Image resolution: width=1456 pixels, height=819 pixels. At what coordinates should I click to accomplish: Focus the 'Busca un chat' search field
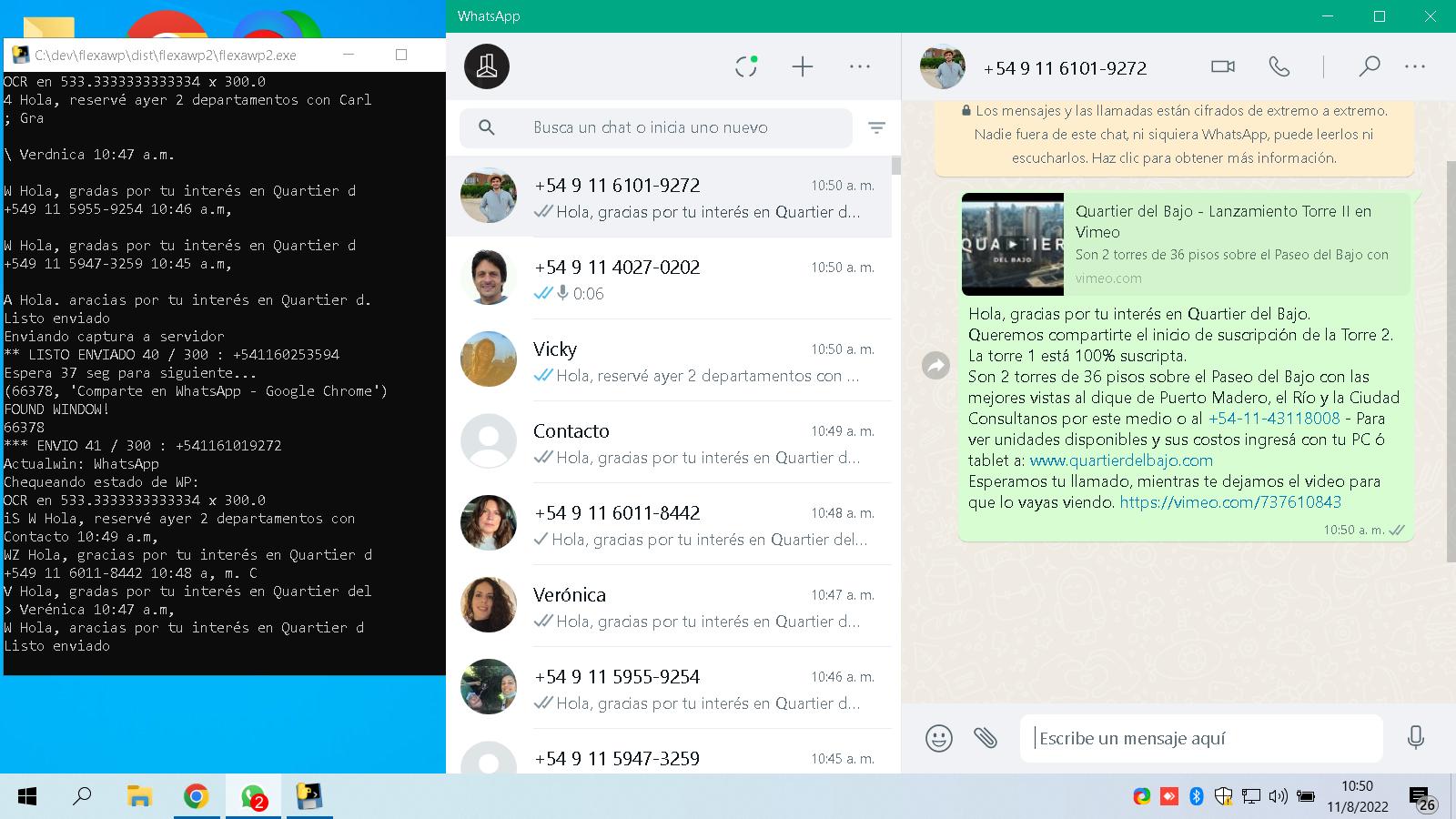pyautogui.click(x=655, y=128)
